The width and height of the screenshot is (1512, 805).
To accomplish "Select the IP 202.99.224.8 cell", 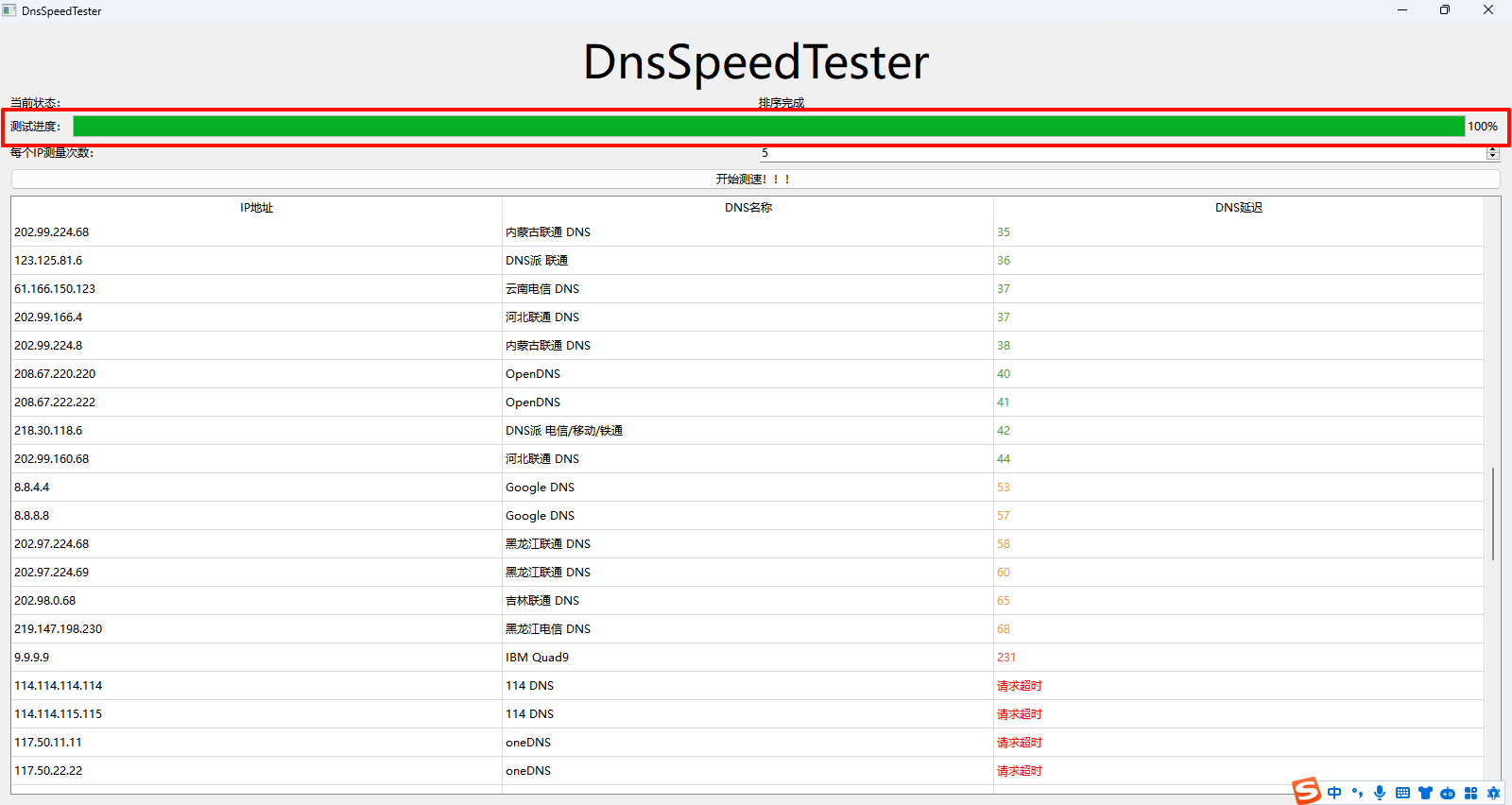I will (x=256, y=345).
